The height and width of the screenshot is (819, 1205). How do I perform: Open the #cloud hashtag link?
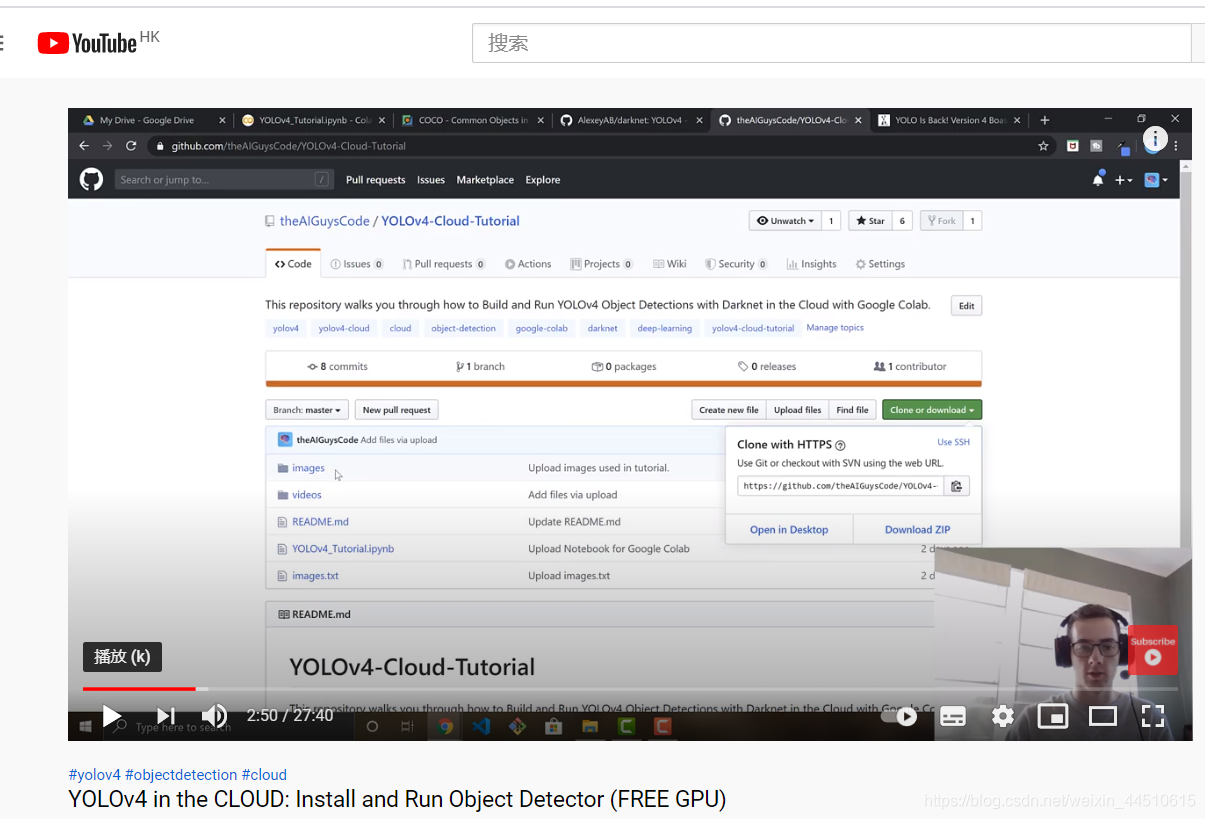coord(264,775)
